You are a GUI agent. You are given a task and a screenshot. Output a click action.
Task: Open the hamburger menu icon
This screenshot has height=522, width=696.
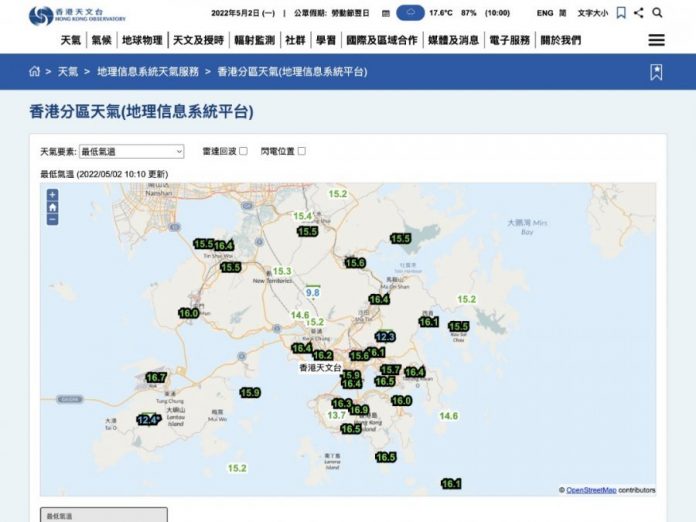(656, 40)
